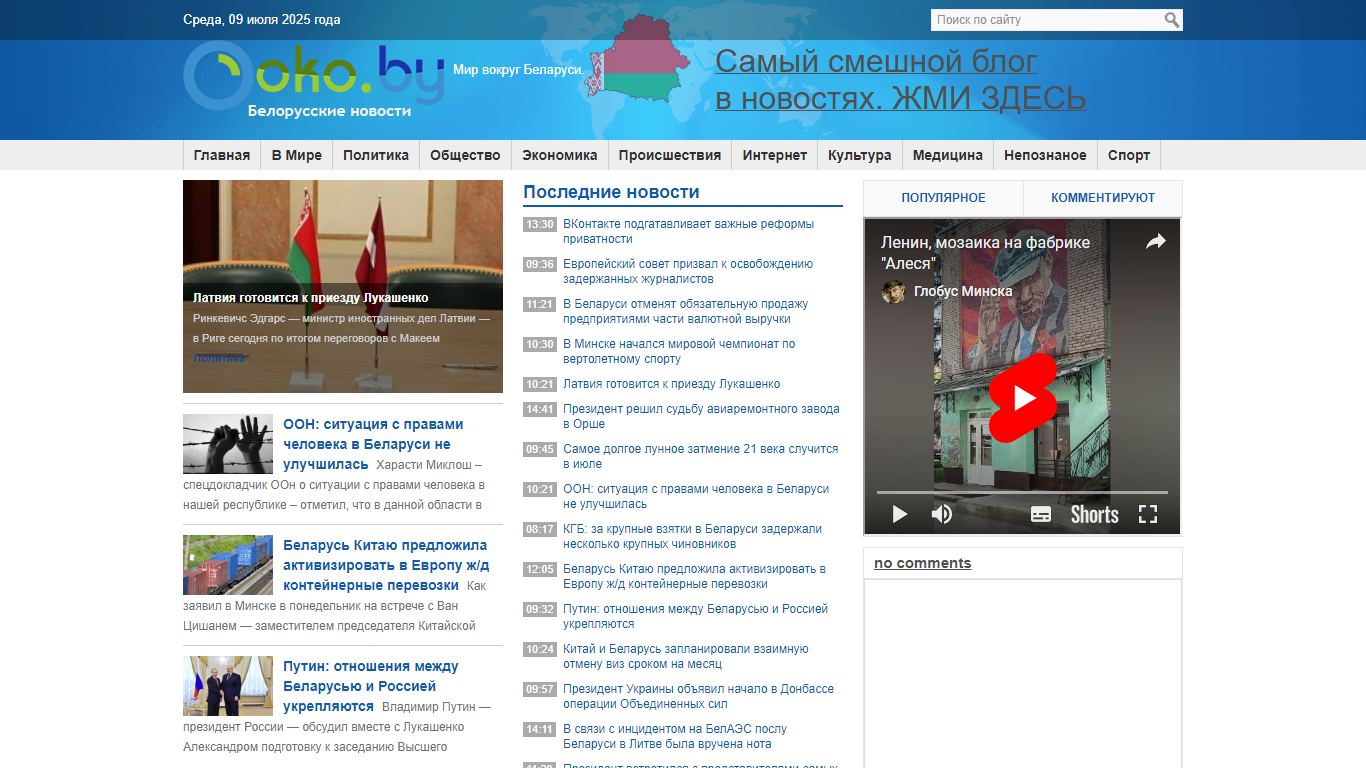Go to the Спорт section
This screenshot has width=1366, height=768.
(x=1129, y=155)
